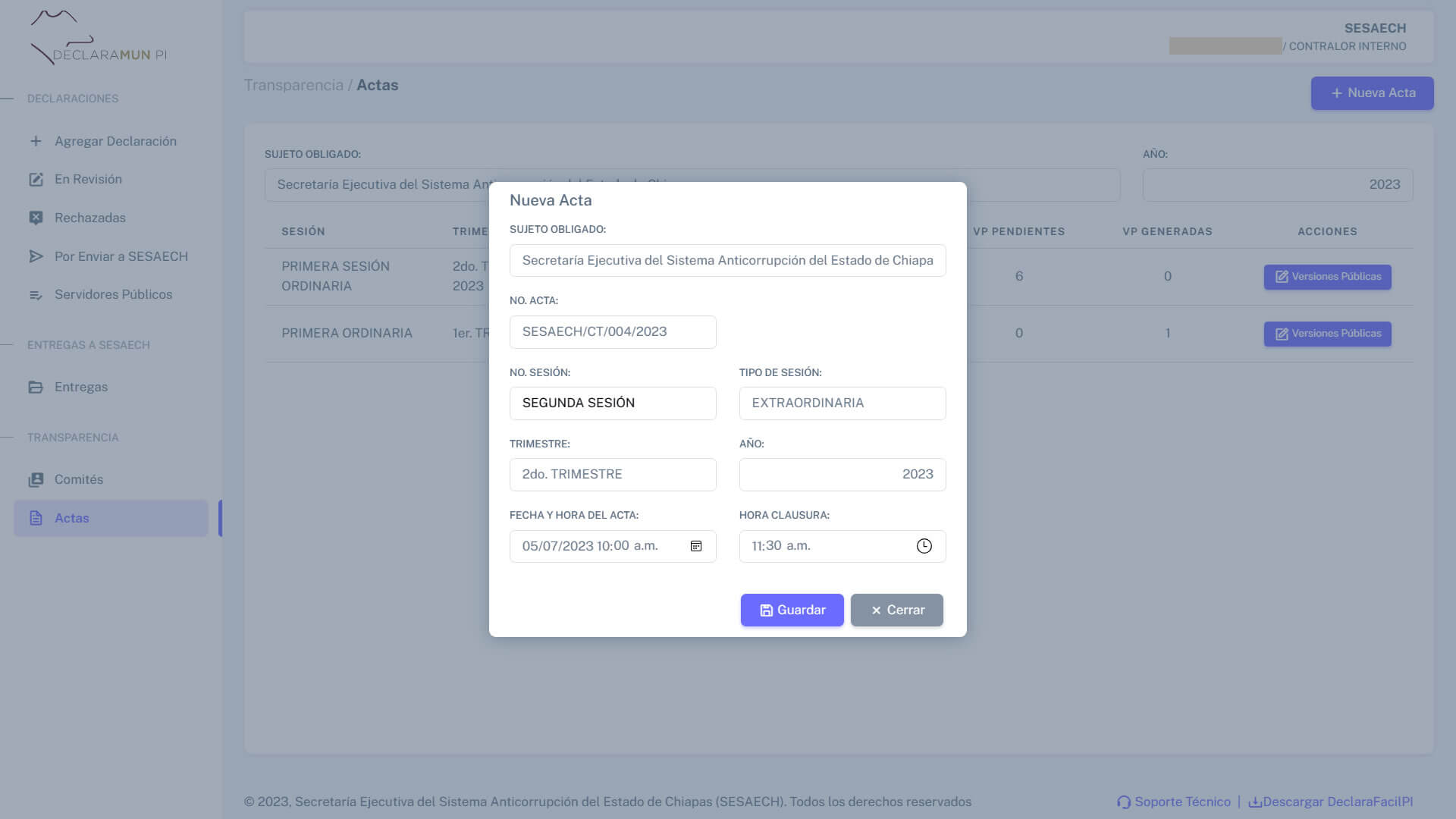This screenshot has width=1456, height=819.
Task: Open the calendar picker icon in date field
Action: [x=695, y=546]
